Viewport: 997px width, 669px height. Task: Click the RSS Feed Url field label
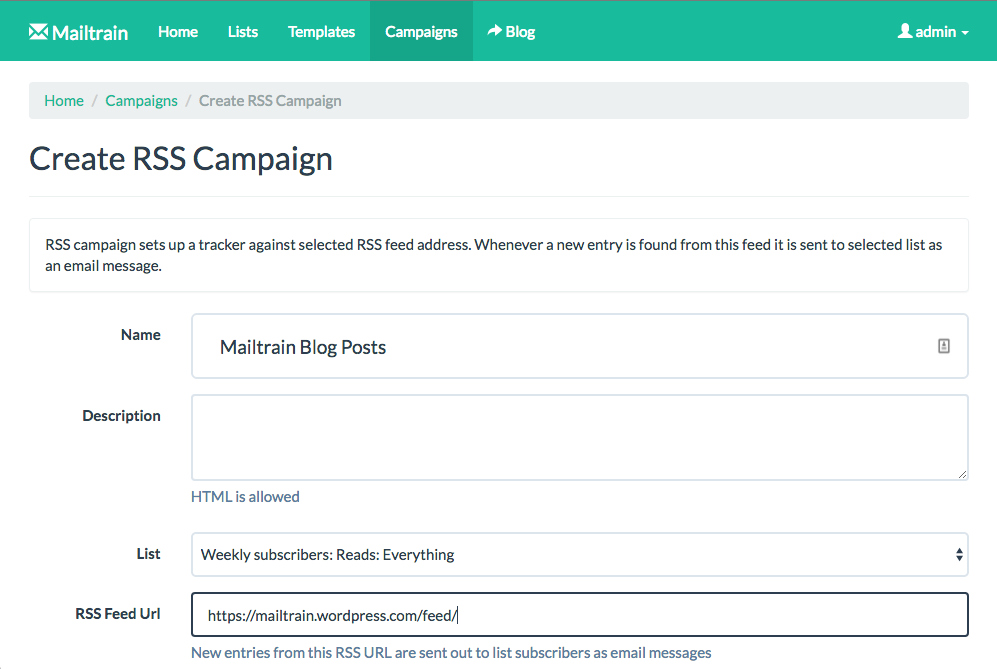tap(118, 613)
